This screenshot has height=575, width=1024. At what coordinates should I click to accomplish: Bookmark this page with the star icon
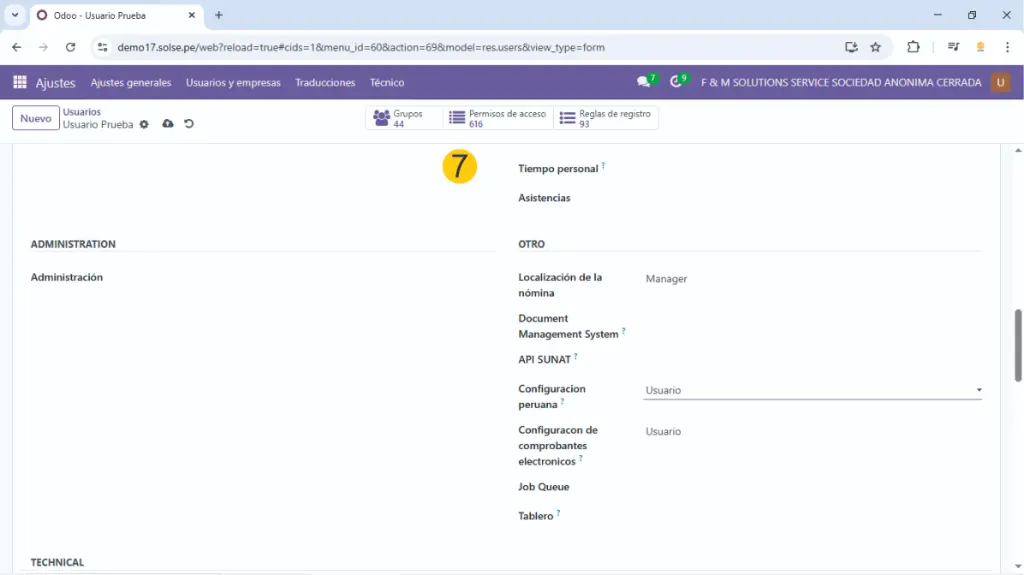coord(876,47)
